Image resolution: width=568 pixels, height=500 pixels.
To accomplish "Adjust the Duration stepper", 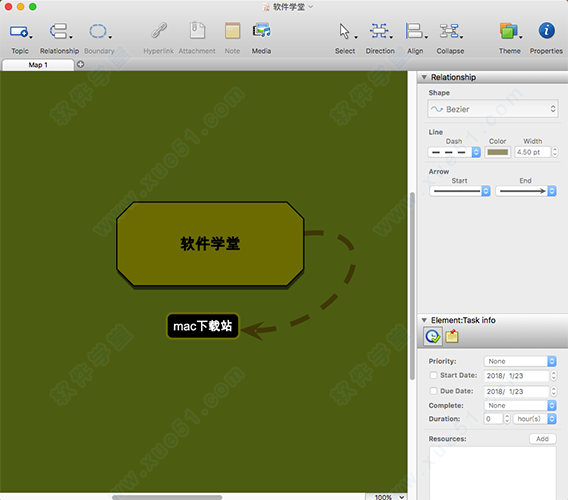I will click(x=507, y=419).
